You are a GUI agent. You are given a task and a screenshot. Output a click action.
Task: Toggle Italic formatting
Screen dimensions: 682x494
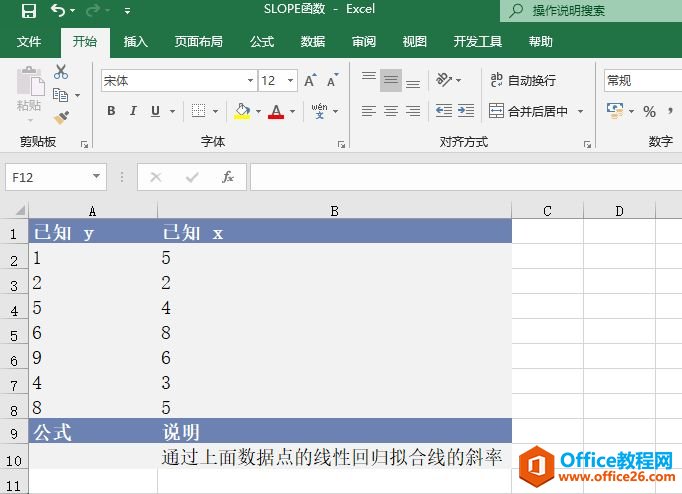[134, 111]
